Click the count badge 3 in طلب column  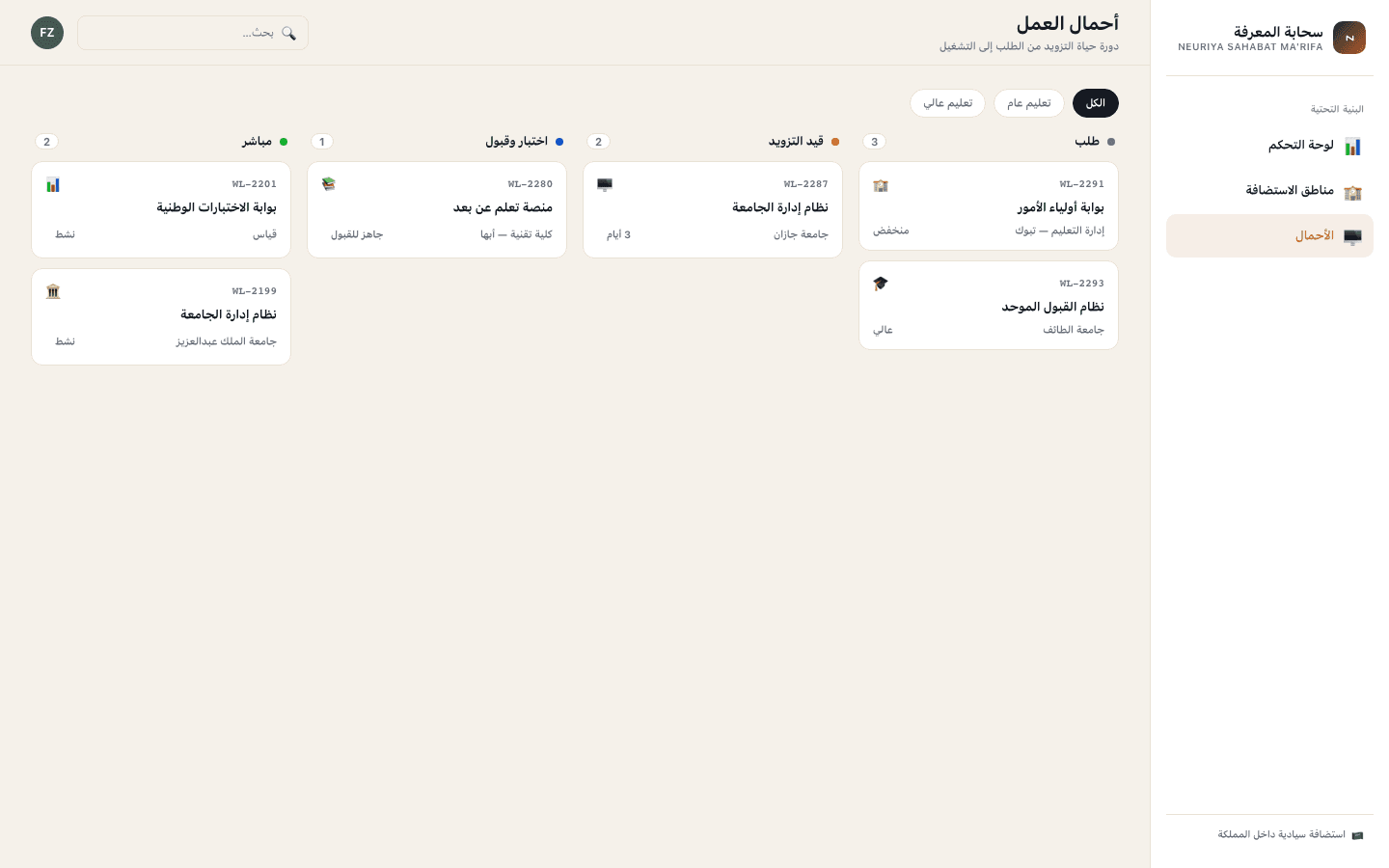click(875, 142)
